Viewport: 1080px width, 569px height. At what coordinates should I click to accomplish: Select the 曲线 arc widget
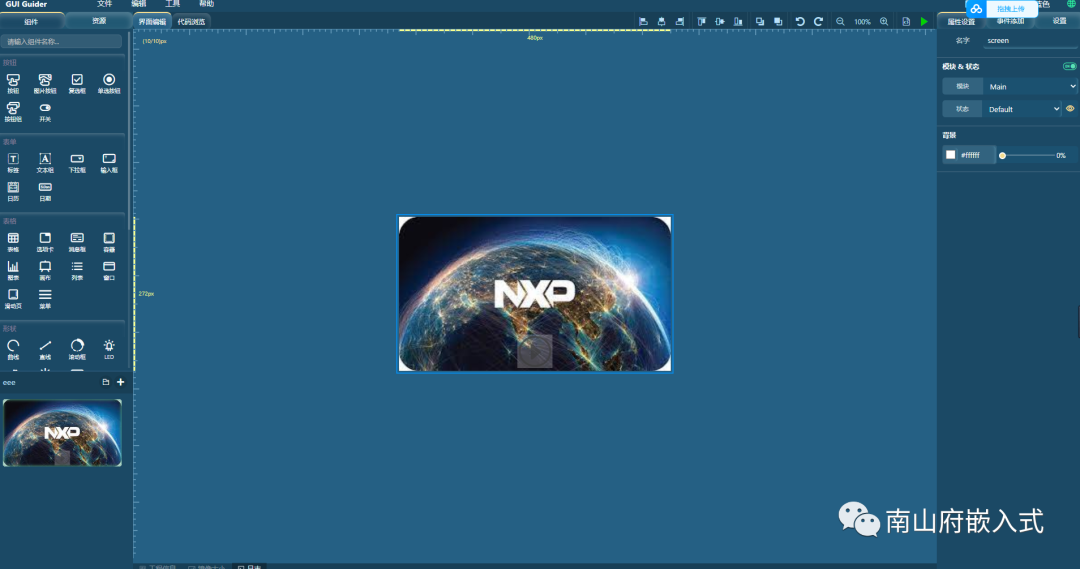(x=13, y=349)
